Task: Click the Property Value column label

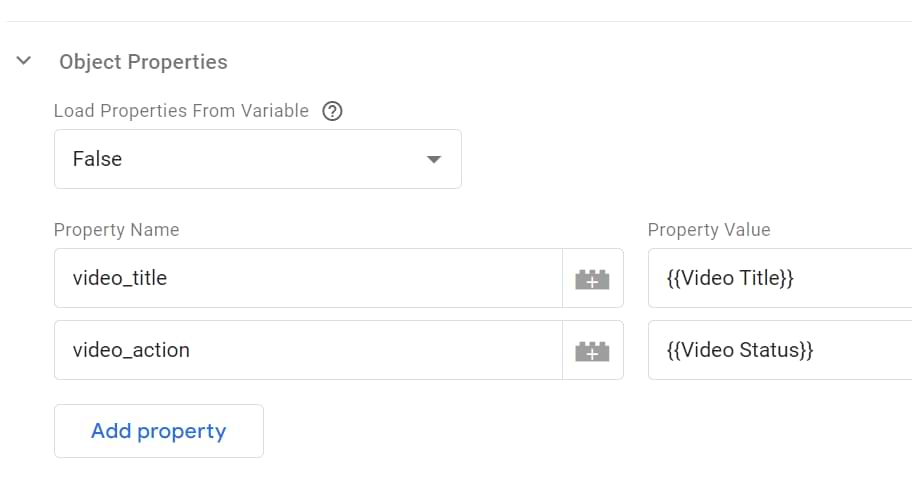Action: pyautogui.click(x=709, y=230)
